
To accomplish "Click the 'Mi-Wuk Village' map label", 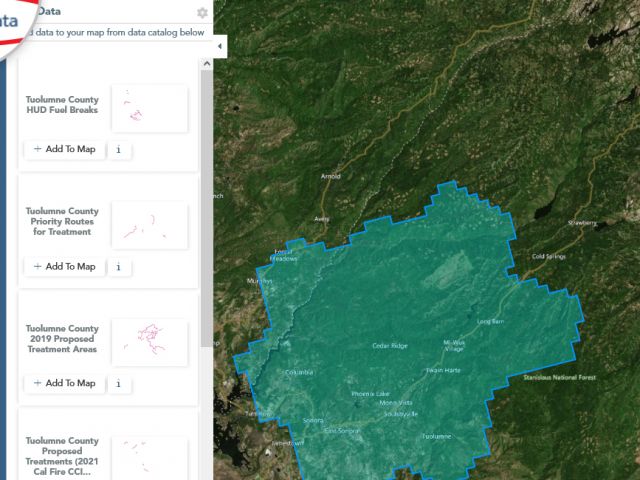I will click(x=454, y=346).
